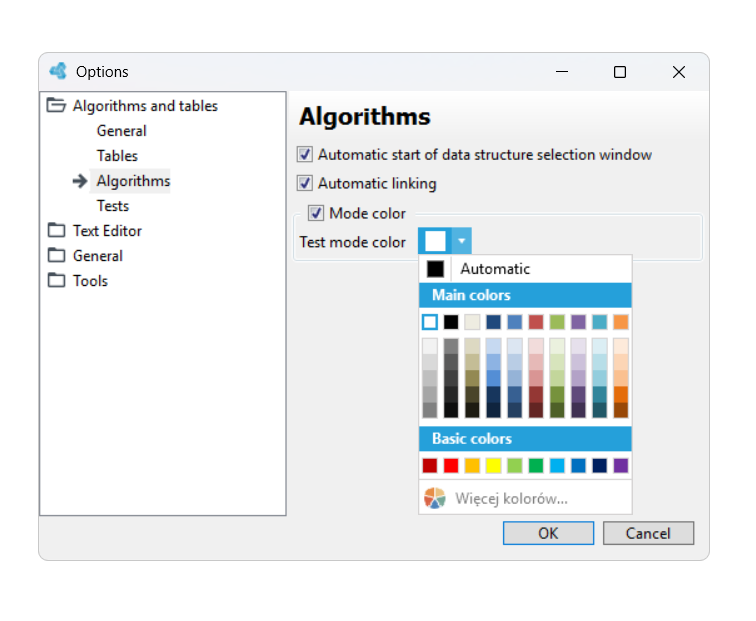The image size is (756, 621).
Task: Click the Algorithms page heading
Action: point(364,117)
